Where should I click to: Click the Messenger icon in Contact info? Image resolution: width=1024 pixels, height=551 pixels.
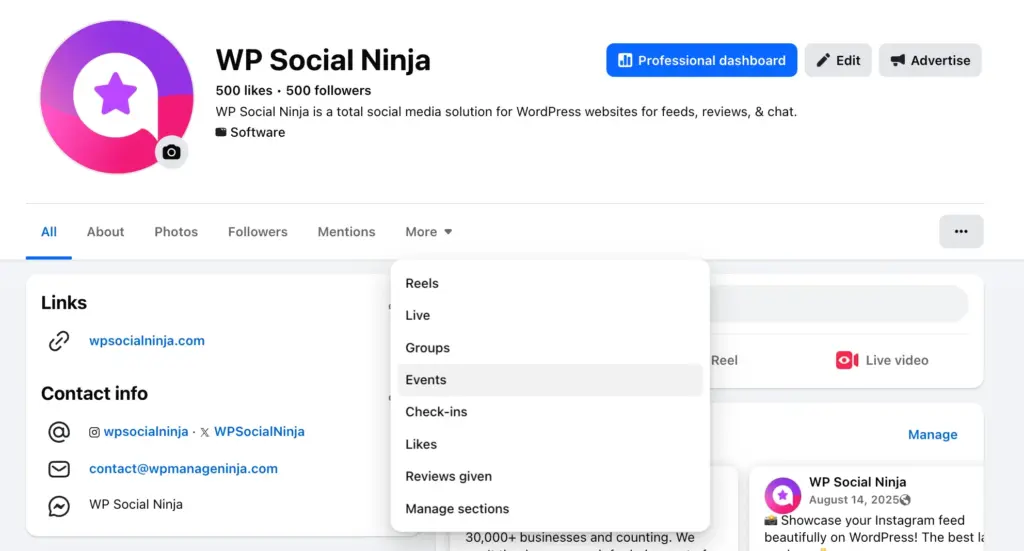pos(59,506)
